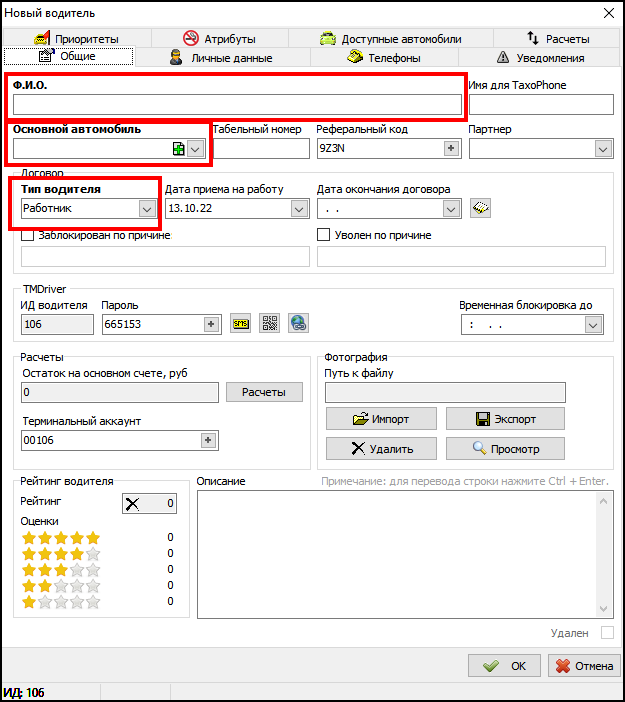The width and height of the screenshot is (625, 702).
Task: Send password via SMS icon
Action: 240,323
